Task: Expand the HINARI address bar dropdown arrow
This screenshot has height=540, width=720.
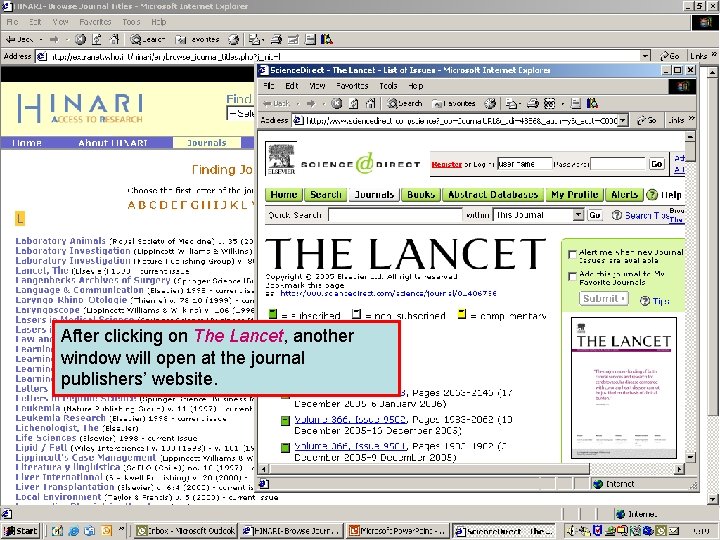Action: click(x=646, y=56)
